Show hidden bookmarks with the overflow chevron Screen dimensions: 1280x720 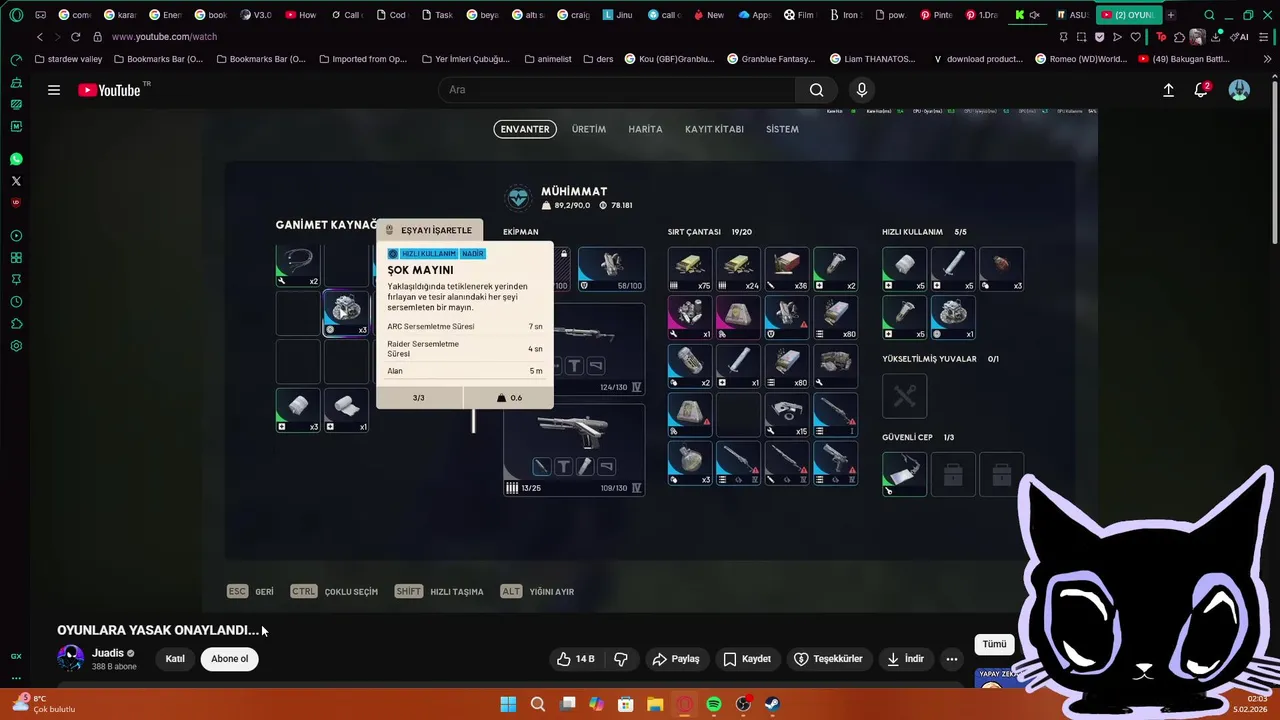(1268, 59)
